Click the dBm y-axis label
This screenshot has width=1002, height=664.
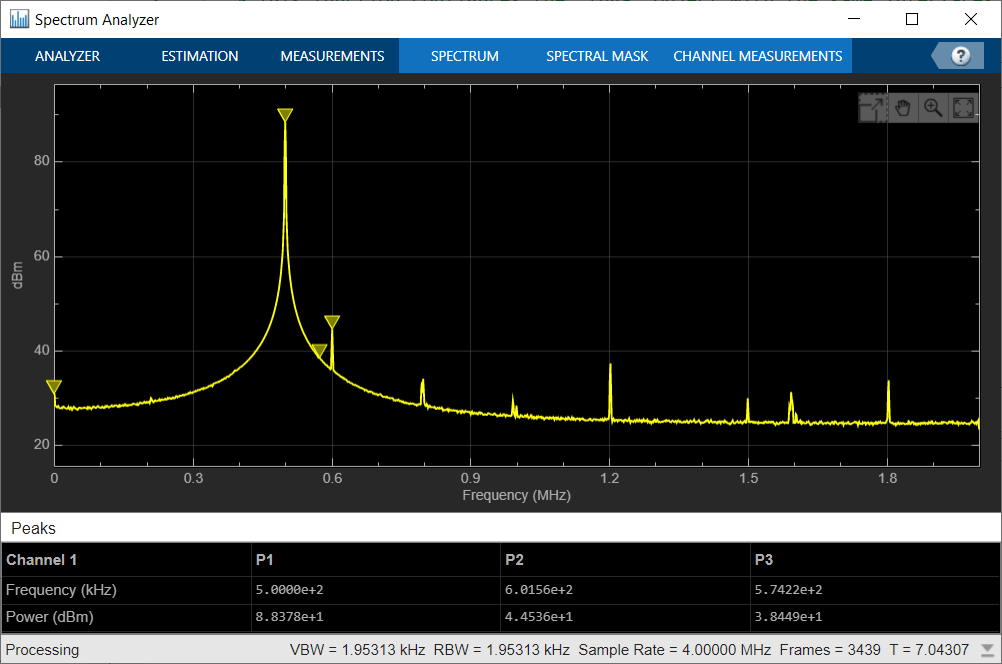[17, 275]
